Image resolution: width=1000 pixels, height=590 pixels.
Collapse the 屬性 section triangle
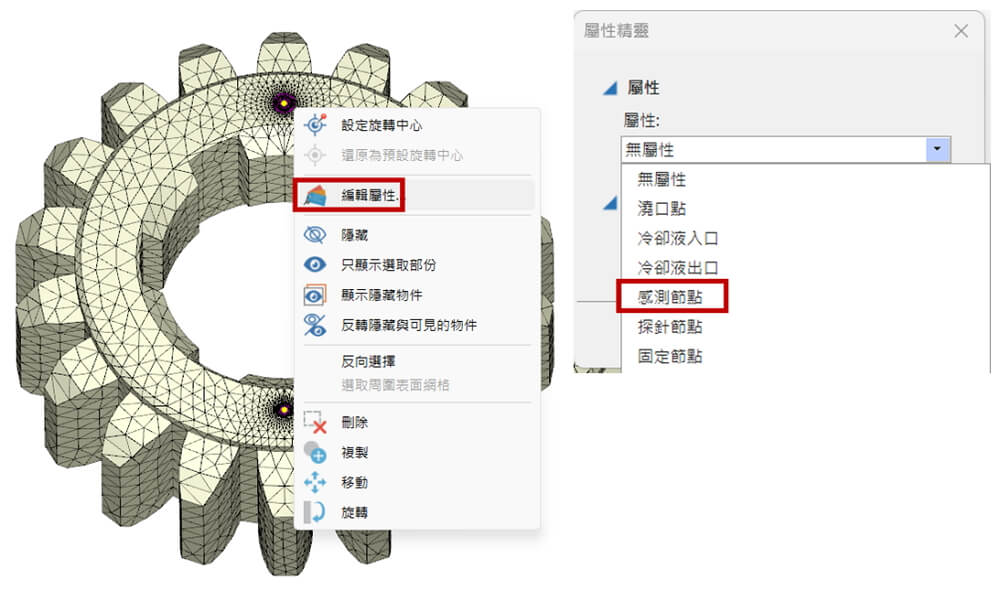click(610, 88)
